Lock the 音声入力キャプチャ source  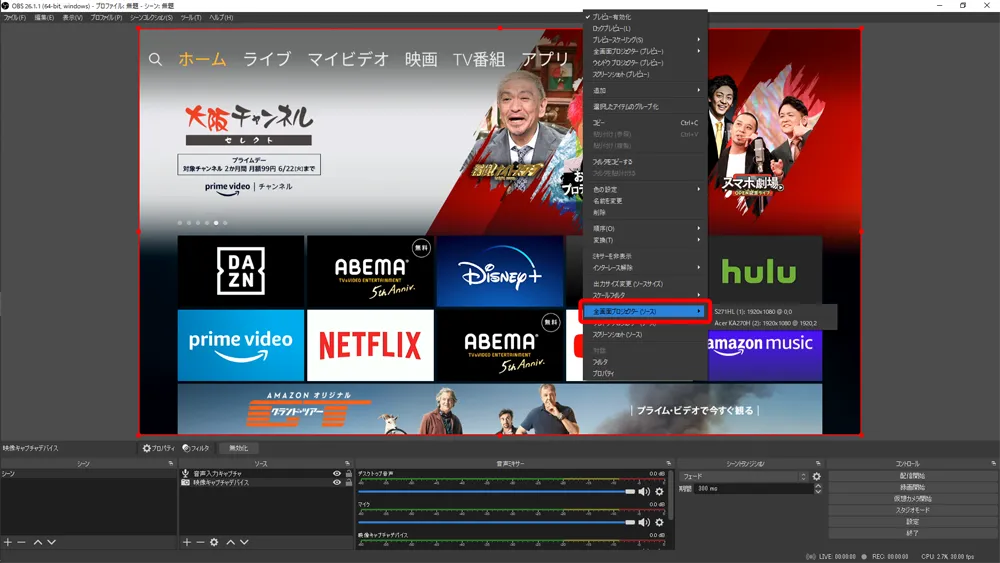pyautogui.click(x=349, y=474)
